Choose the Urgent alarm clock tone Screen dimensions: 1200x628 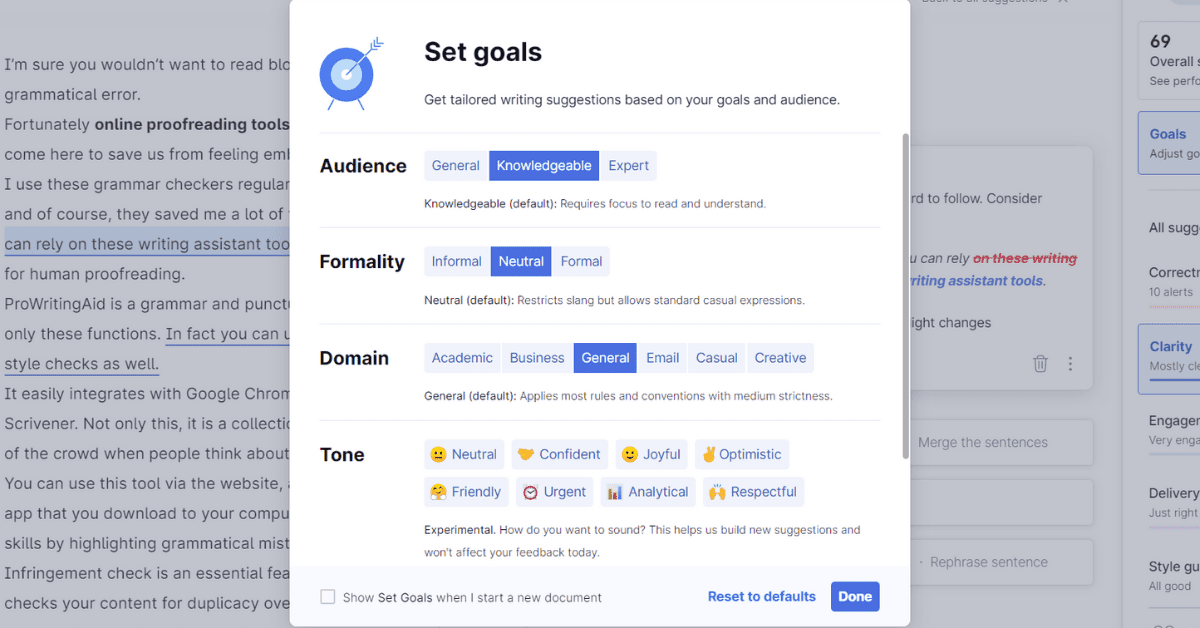point(554,492)
